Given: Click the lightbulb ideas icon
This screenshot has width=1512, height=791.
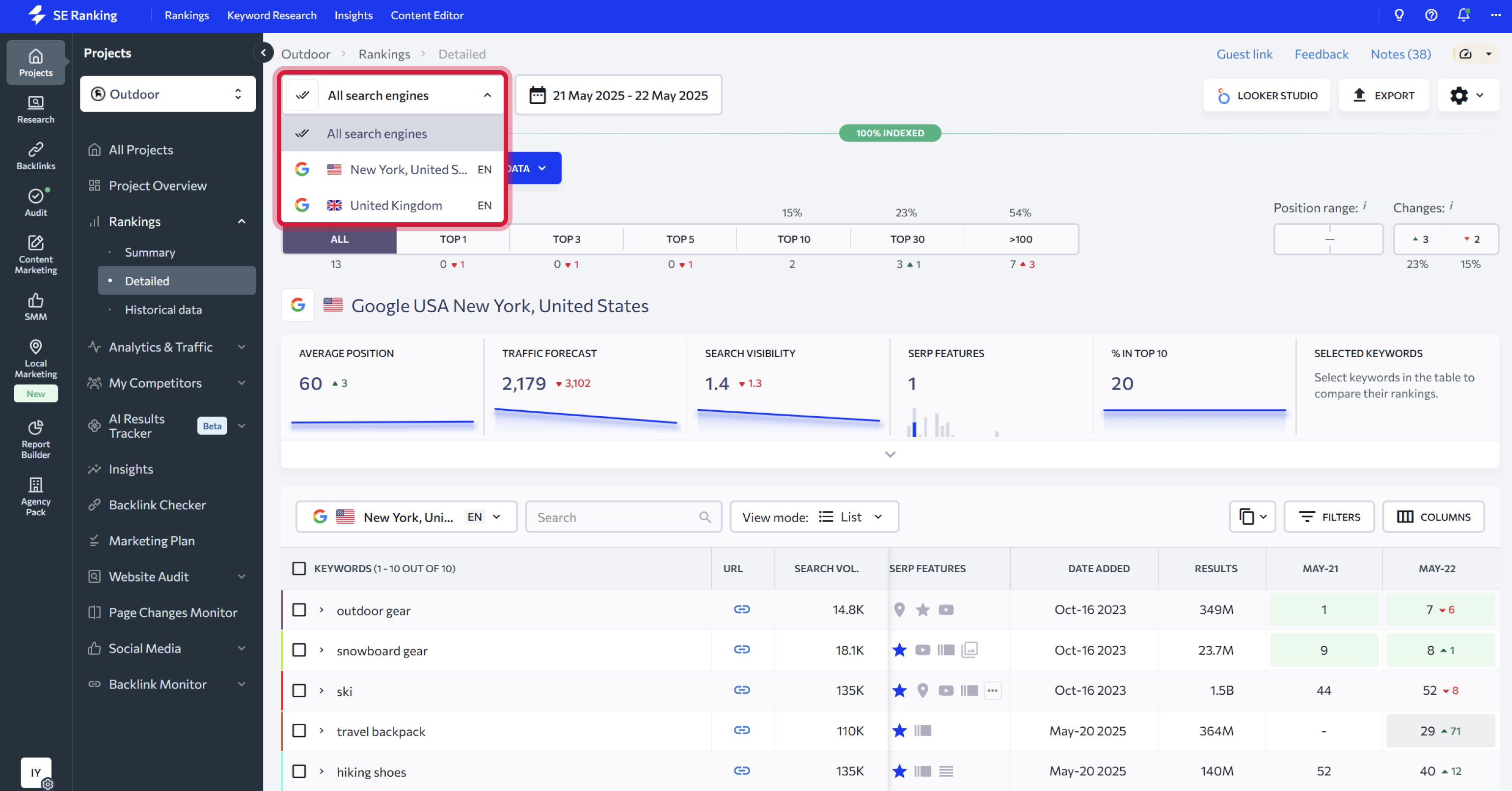Looking at the screenshot, I should tap(1399, 15).
